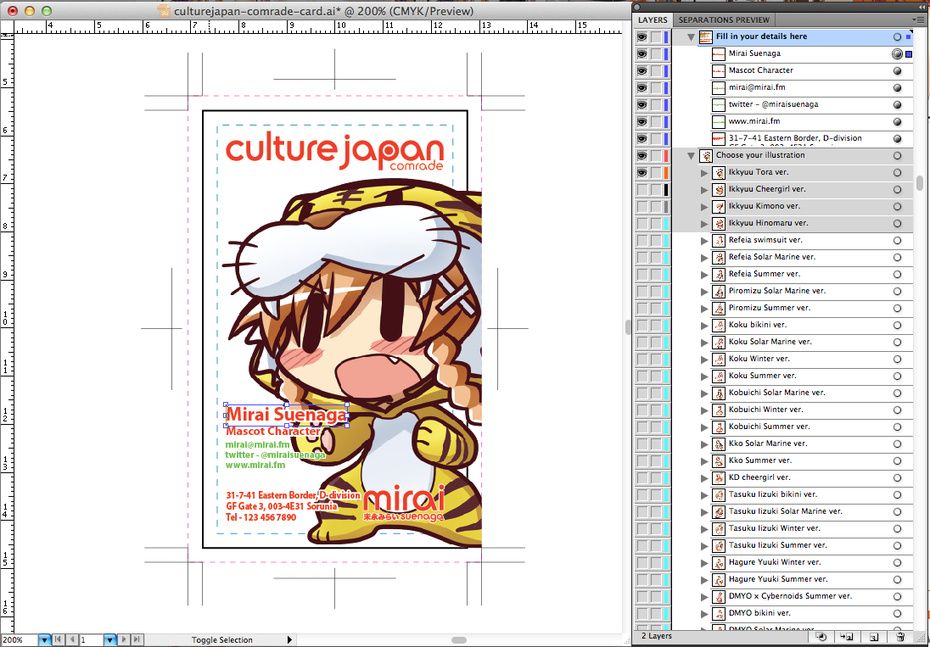Go to last artboard navigation arrow
The height and width of the screenshot is (647, 930).
pyautogui.click(x=137, y=639)
